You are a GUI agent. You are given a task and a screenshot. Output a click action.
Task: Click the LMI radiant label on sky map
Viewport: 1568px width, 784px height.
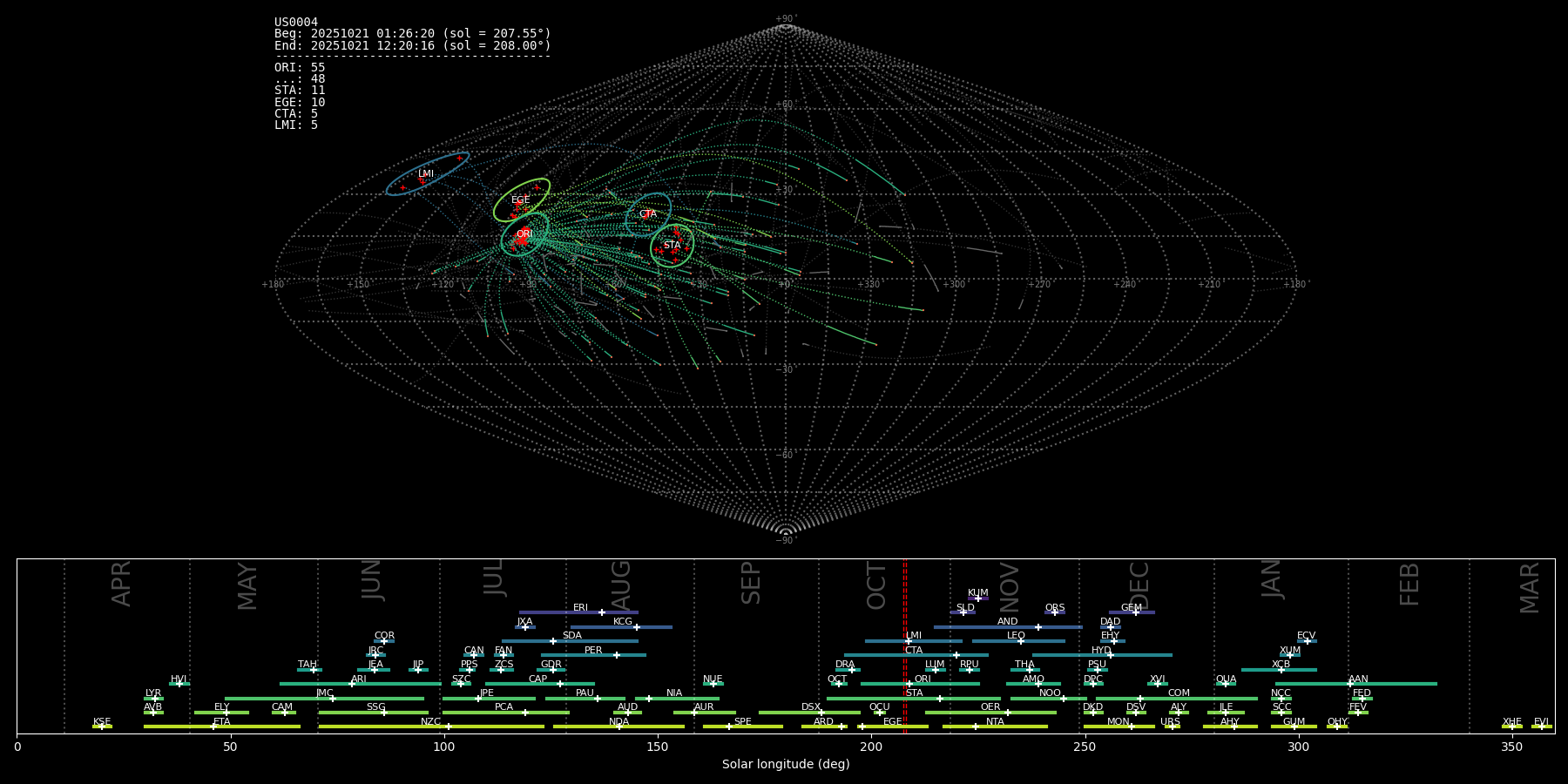point(426,174)
